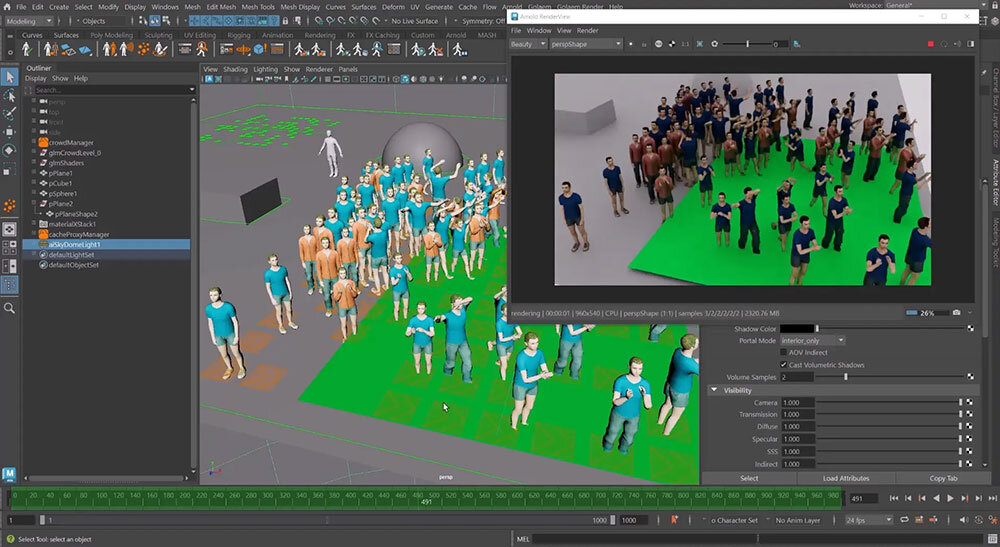
Task: Click the Golaem crowd icon in left toolbox
Action: click(x=10, y=205)
